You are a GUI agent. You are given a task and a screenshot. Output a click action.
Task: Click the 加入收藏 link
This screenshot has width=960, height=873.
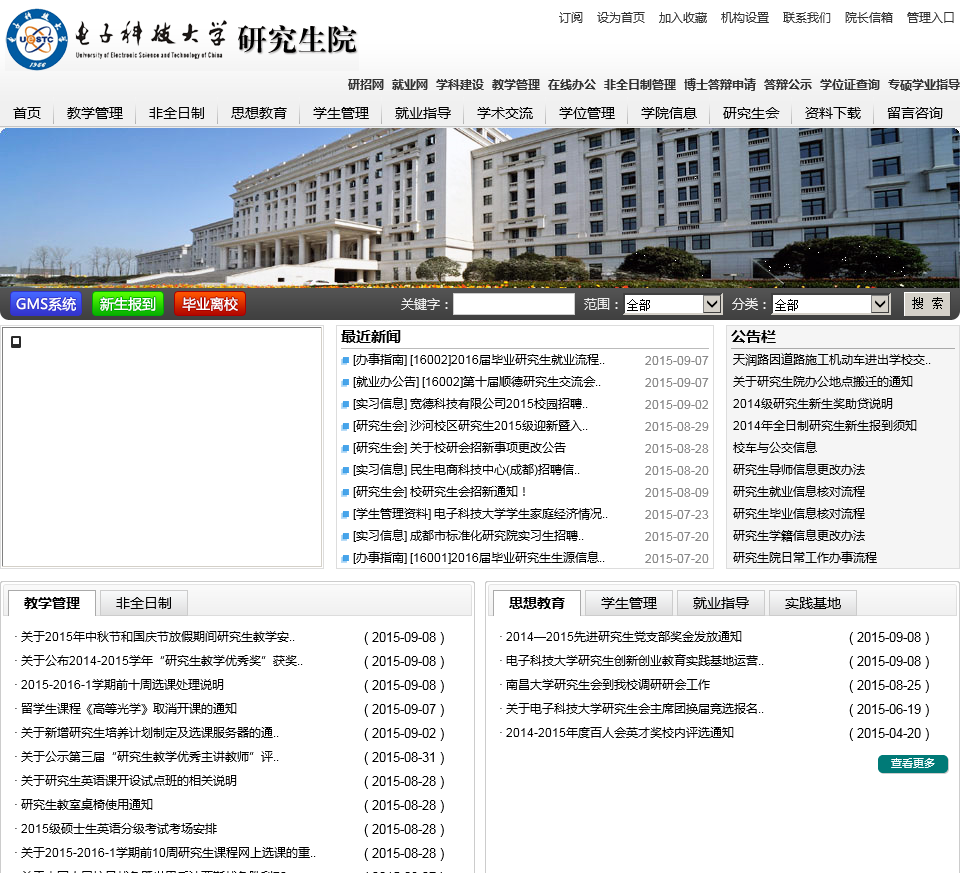tap(683, 18)
